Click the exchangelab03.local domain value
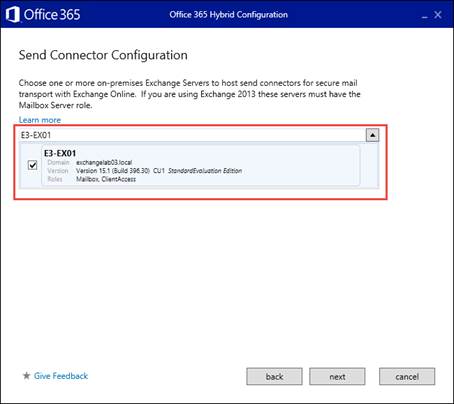454x404 pixels. pos(104,163)
